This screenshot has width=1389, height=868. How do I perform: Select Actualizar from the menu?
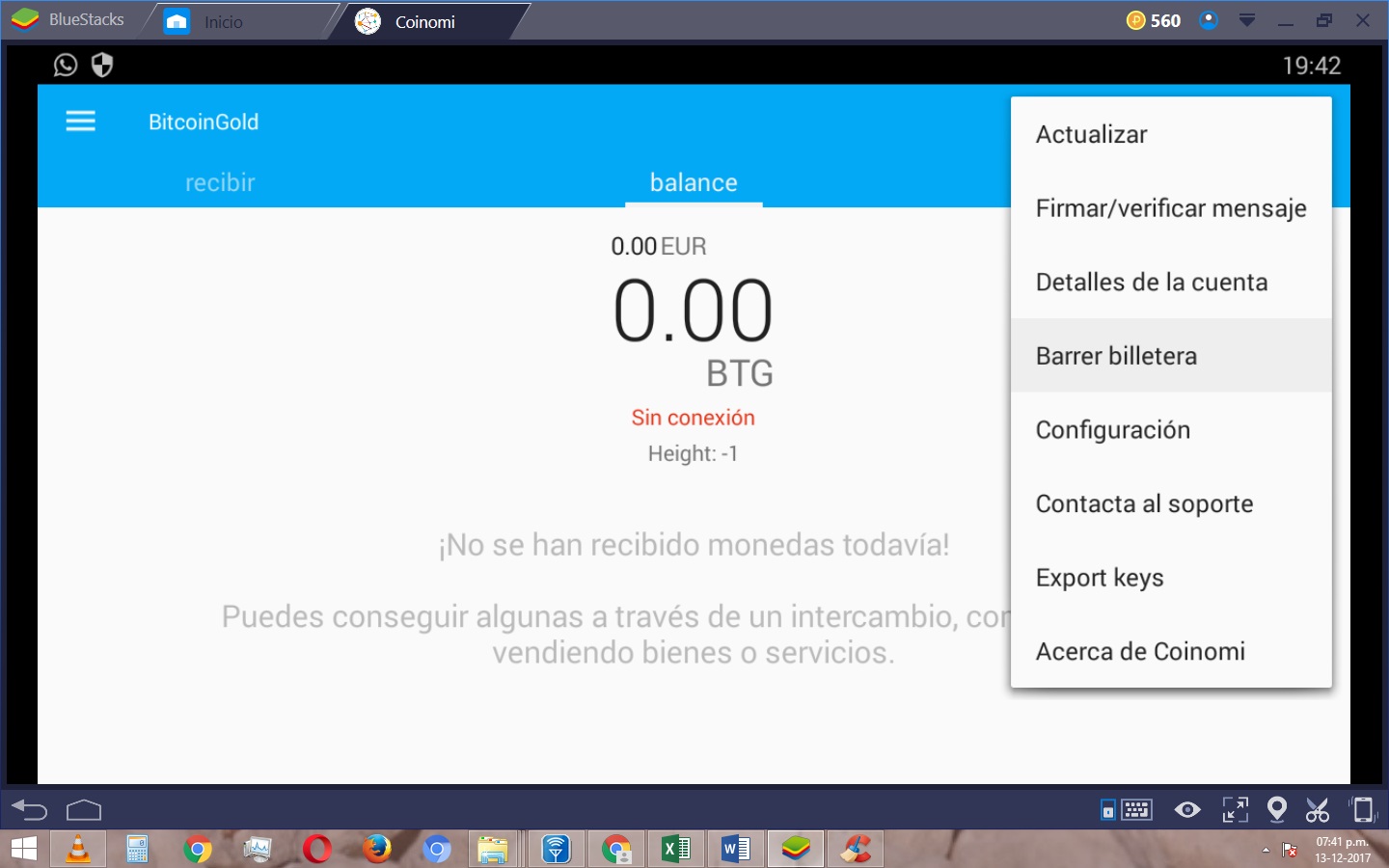[1171, 134]
